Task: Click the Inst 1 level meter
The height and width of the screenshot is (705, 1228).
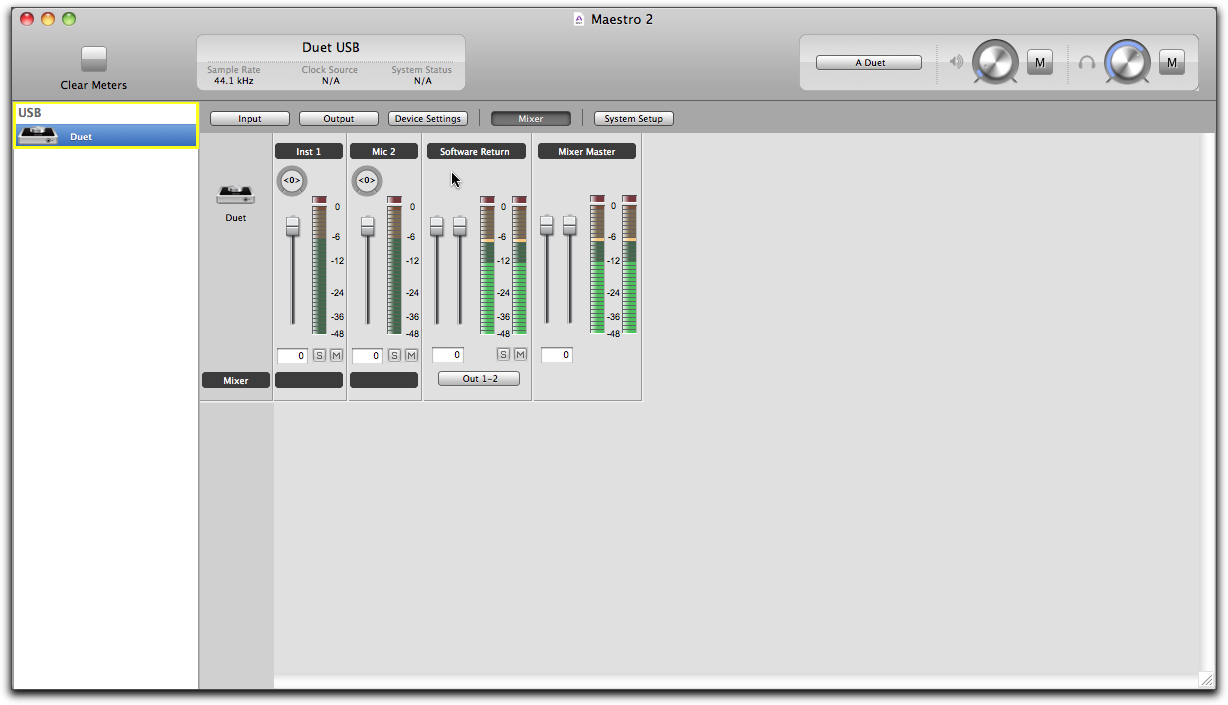Action: tap(320, 265)
